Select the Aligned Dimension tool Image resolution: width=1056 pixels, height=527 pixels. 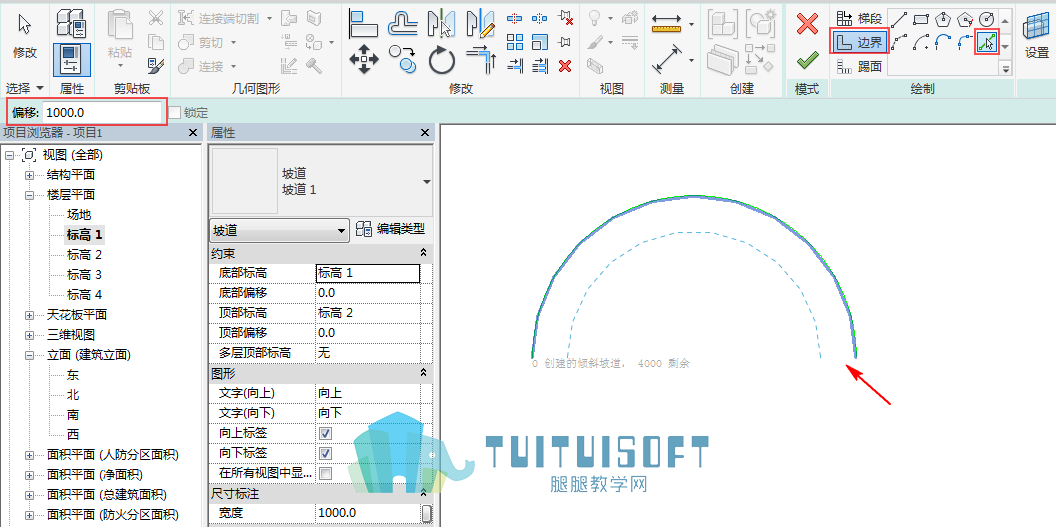(x=668, y=60)
